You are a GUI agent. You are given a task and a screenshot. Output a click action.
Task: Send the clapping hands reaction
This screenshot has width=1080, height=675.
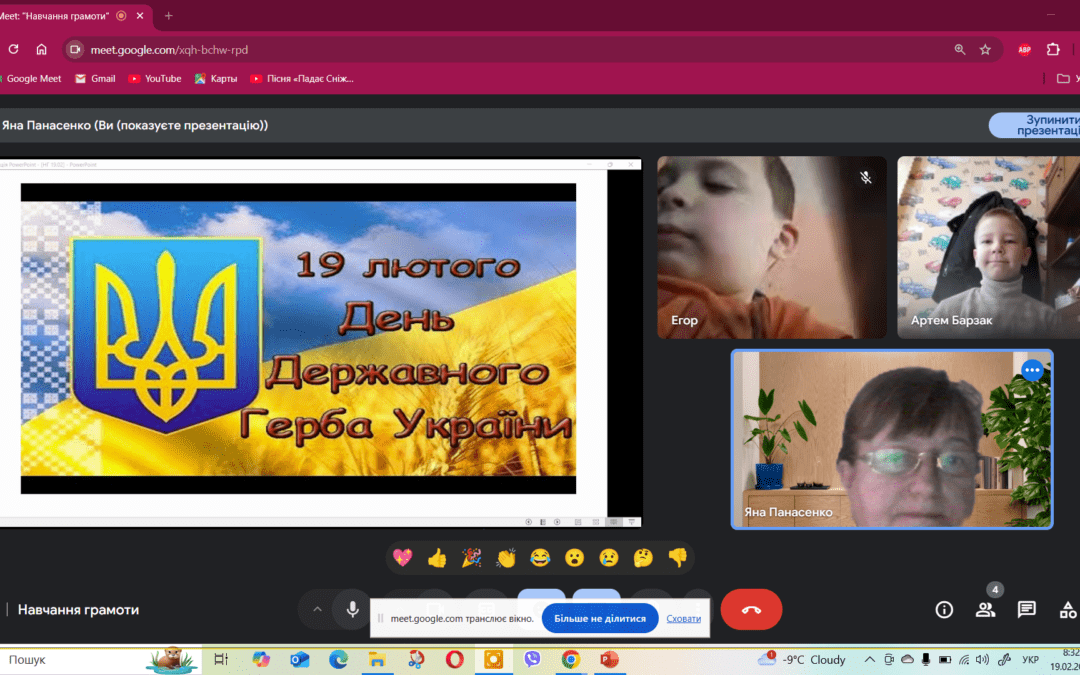(x=506, y=557)
